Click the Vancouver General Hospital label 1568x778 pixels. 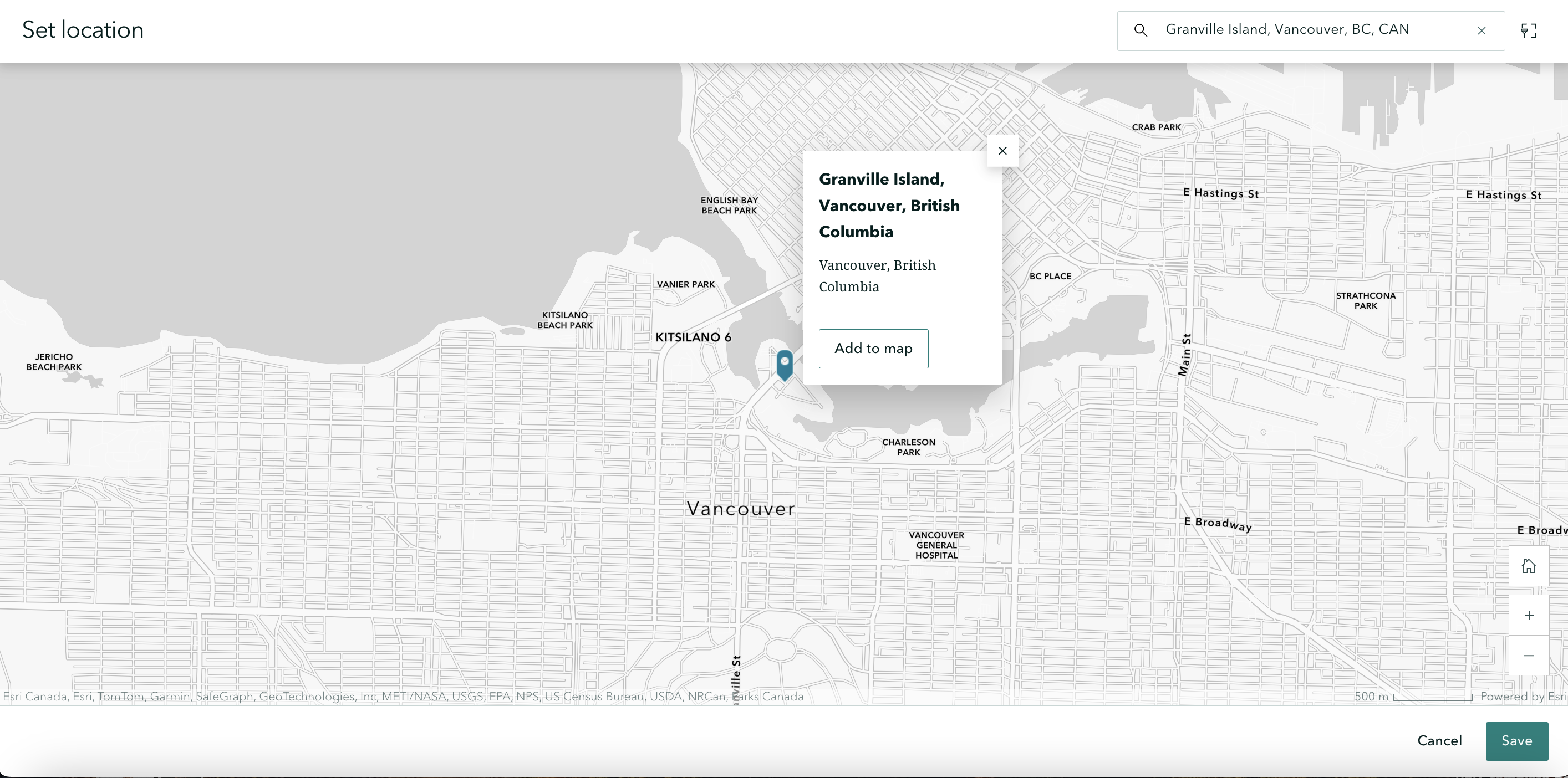click(936, 545)
